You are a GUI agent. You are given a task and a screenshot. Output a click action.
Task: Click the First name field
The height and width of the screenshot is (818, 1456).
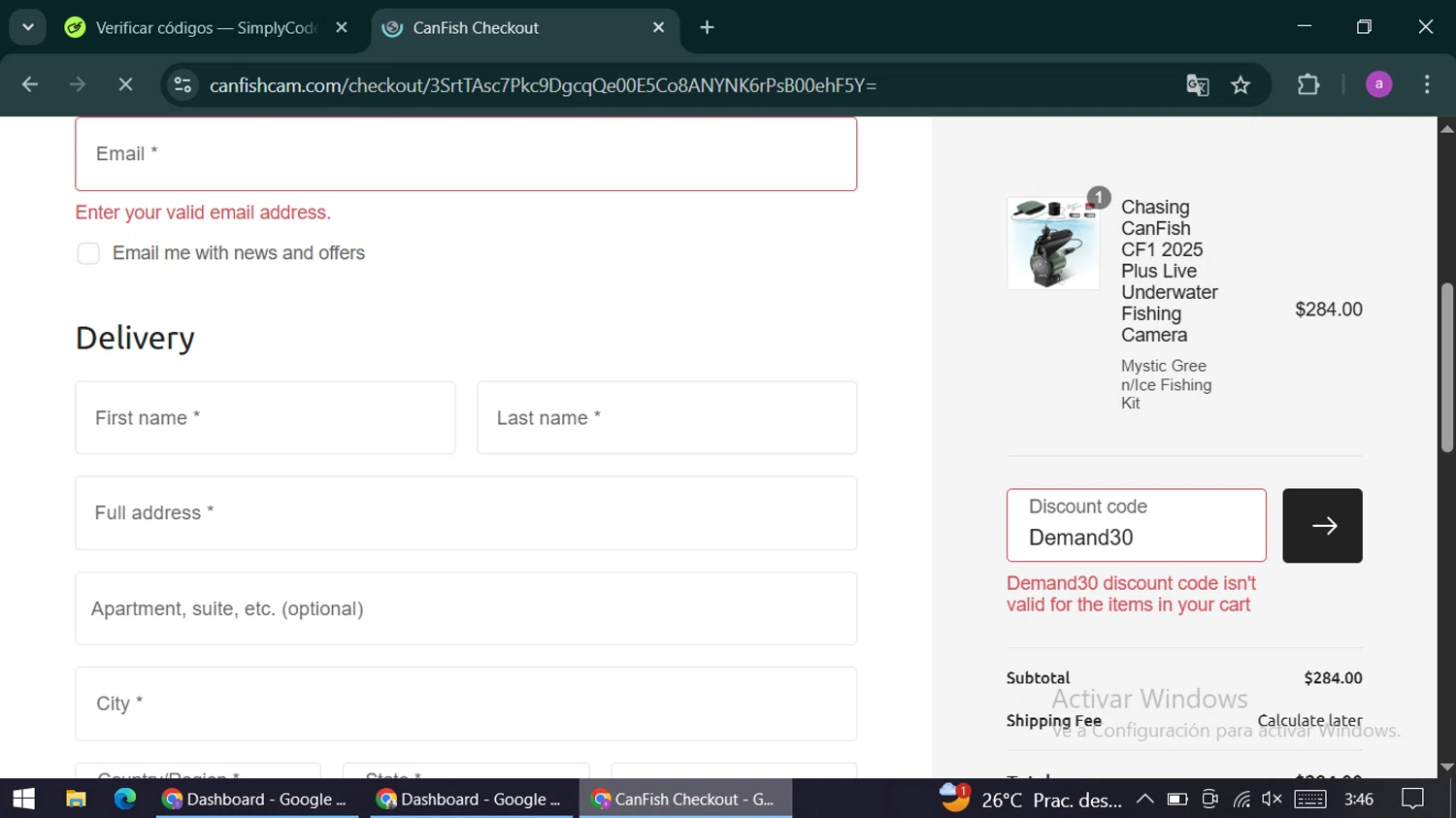(x=265, y=418)
